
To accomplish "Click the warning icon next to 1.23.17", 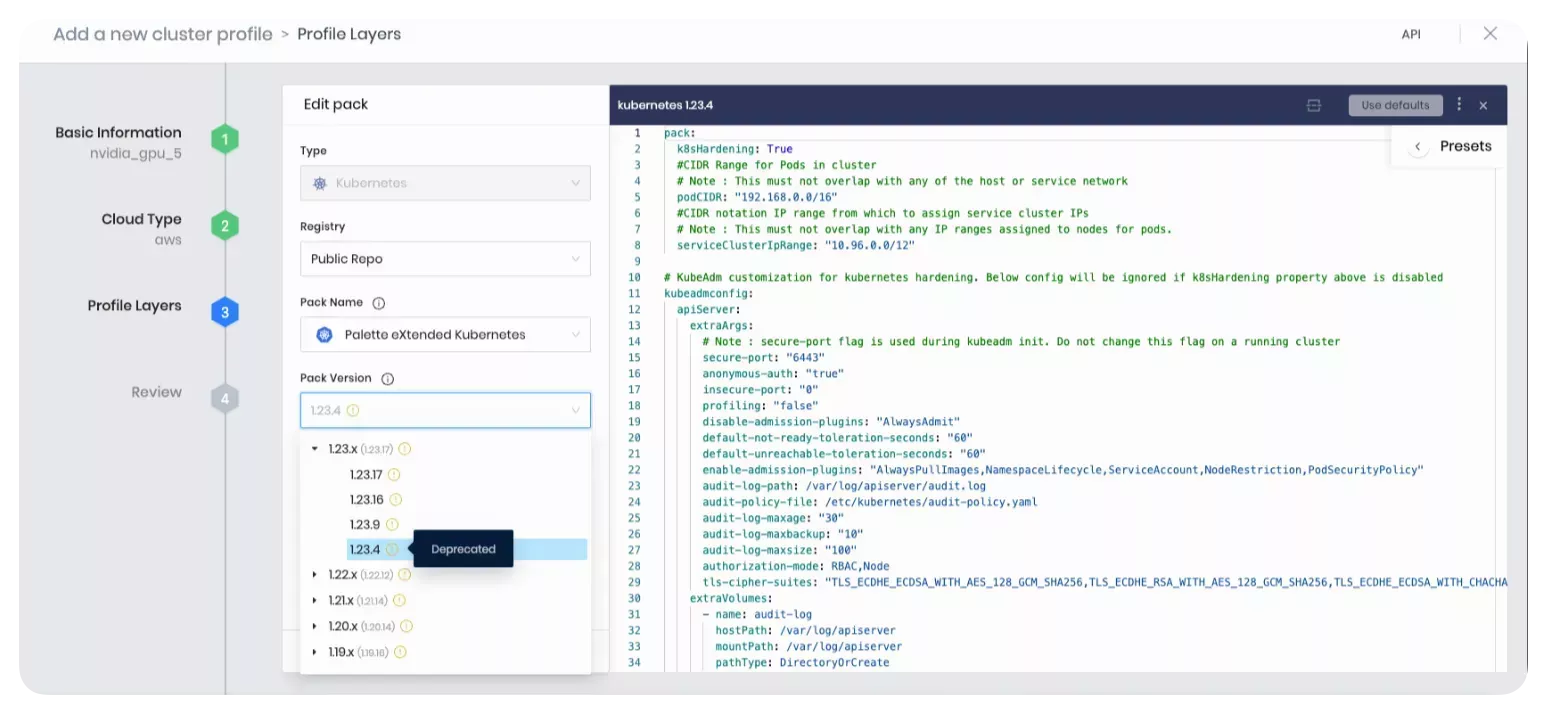I will (394, 475).
